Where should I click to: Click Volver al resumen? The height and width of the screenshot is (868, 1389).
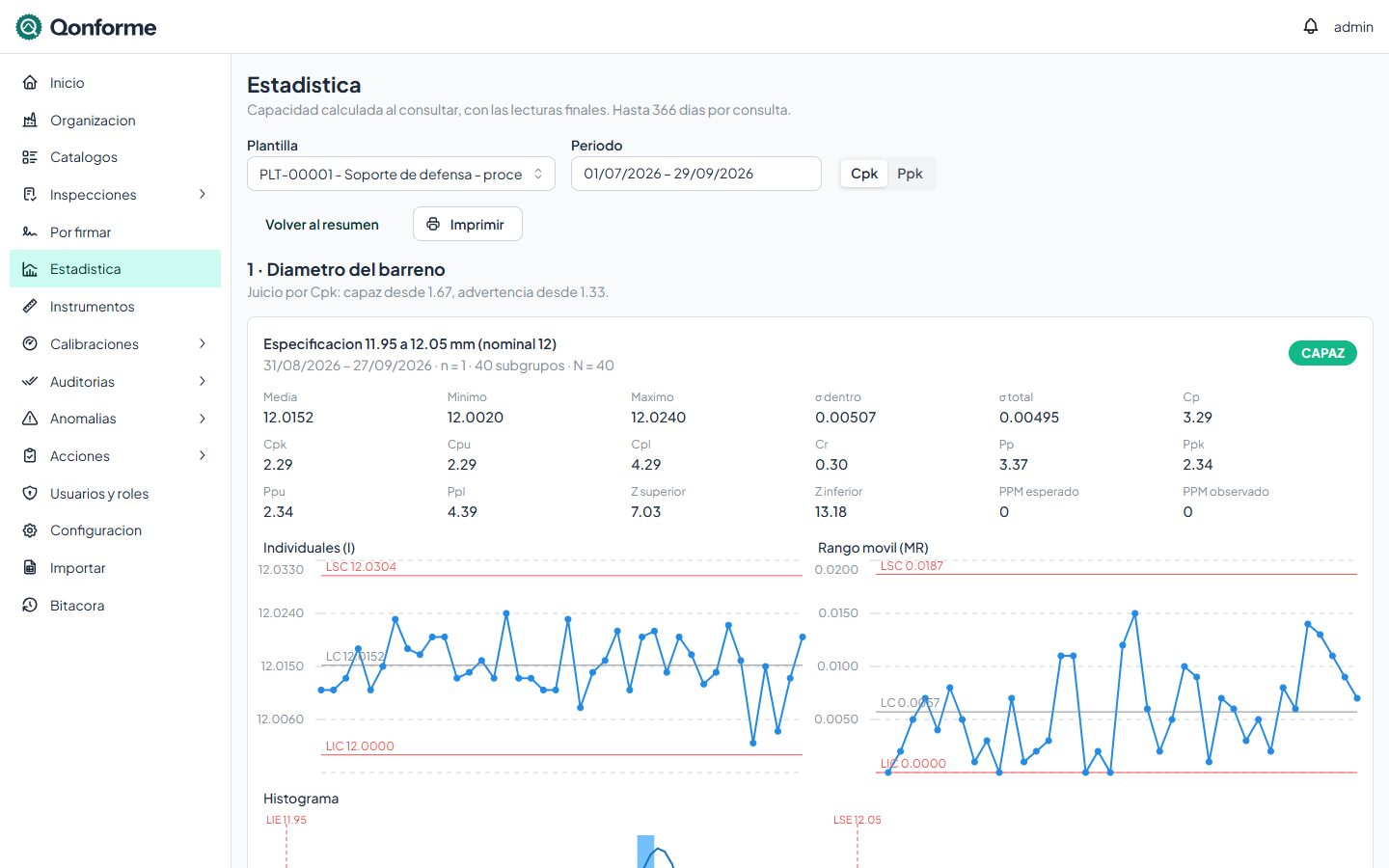pos(322,225)
